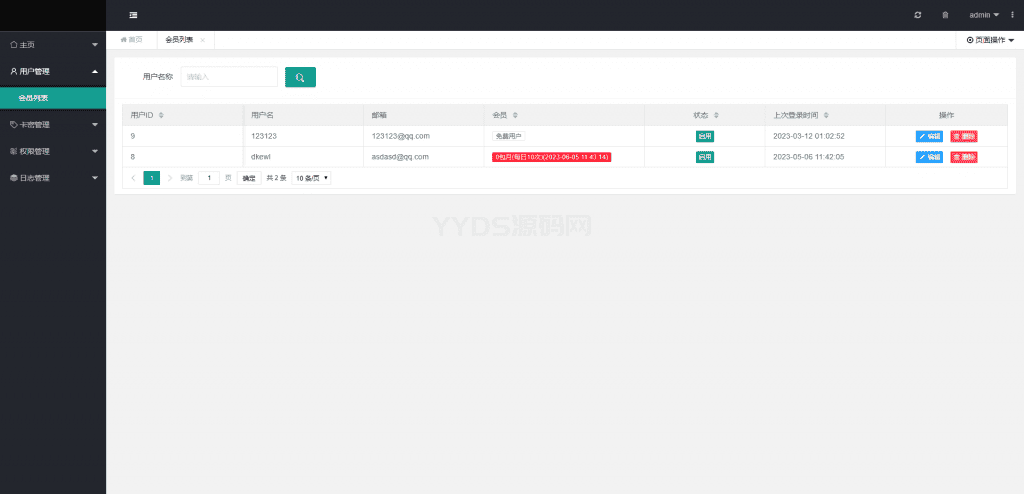Select page 1 in pagination
The height and width of the screenshot is (494, 1024).
[x=152, y=178]
